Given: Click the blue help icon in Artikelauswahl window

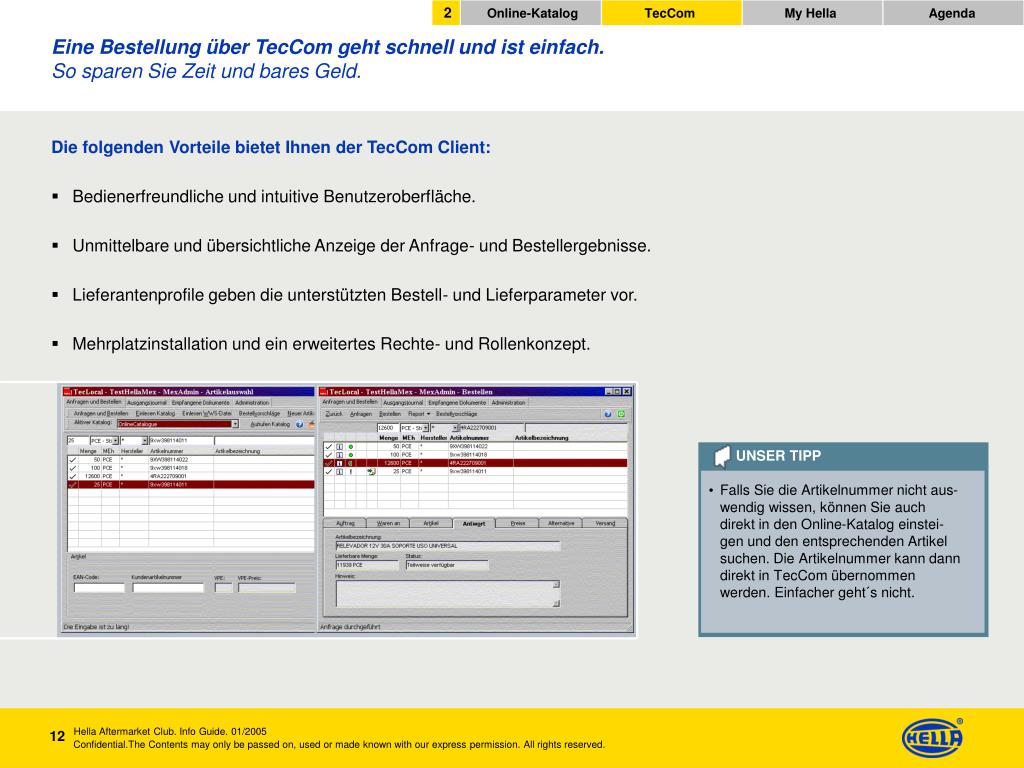Looking at the screenshot, I should pos(300,424).
